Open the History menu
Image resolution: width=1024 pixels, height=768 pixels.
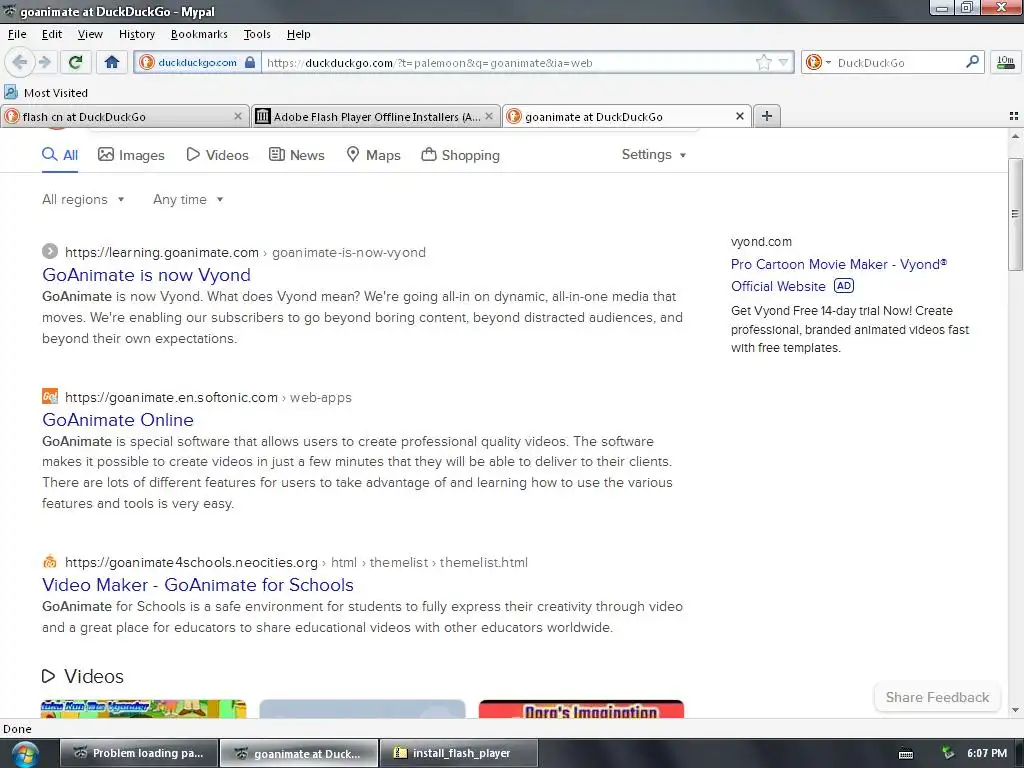(x=136, y=34)
